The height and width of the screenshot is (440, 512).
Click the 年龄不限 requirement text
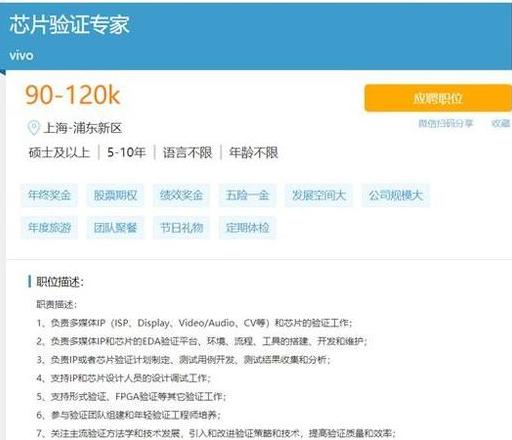[x=253, y=153]
